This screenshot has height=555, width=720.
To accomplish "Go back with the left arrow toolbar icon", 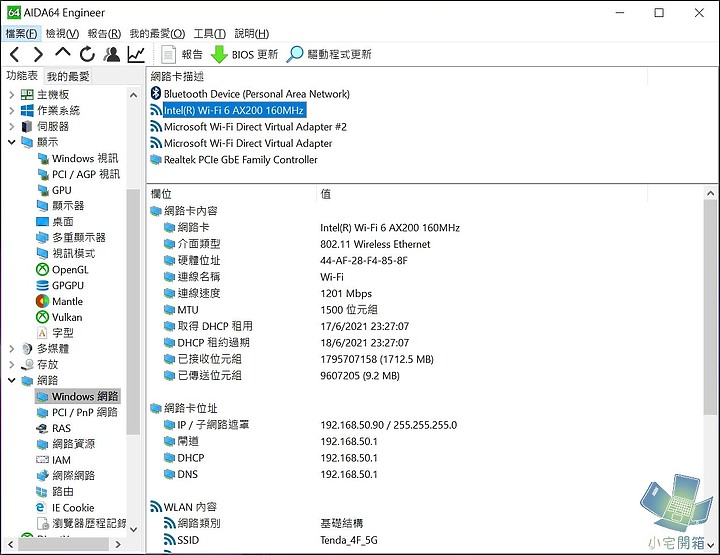I will [x=15, y=55].
